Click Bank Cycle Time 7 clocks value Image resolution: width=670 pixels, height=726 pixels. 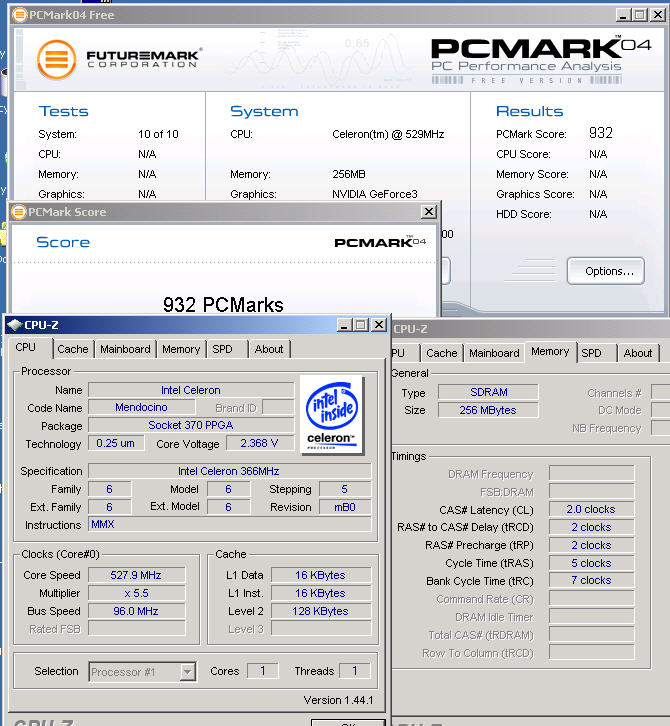[591, 580]
